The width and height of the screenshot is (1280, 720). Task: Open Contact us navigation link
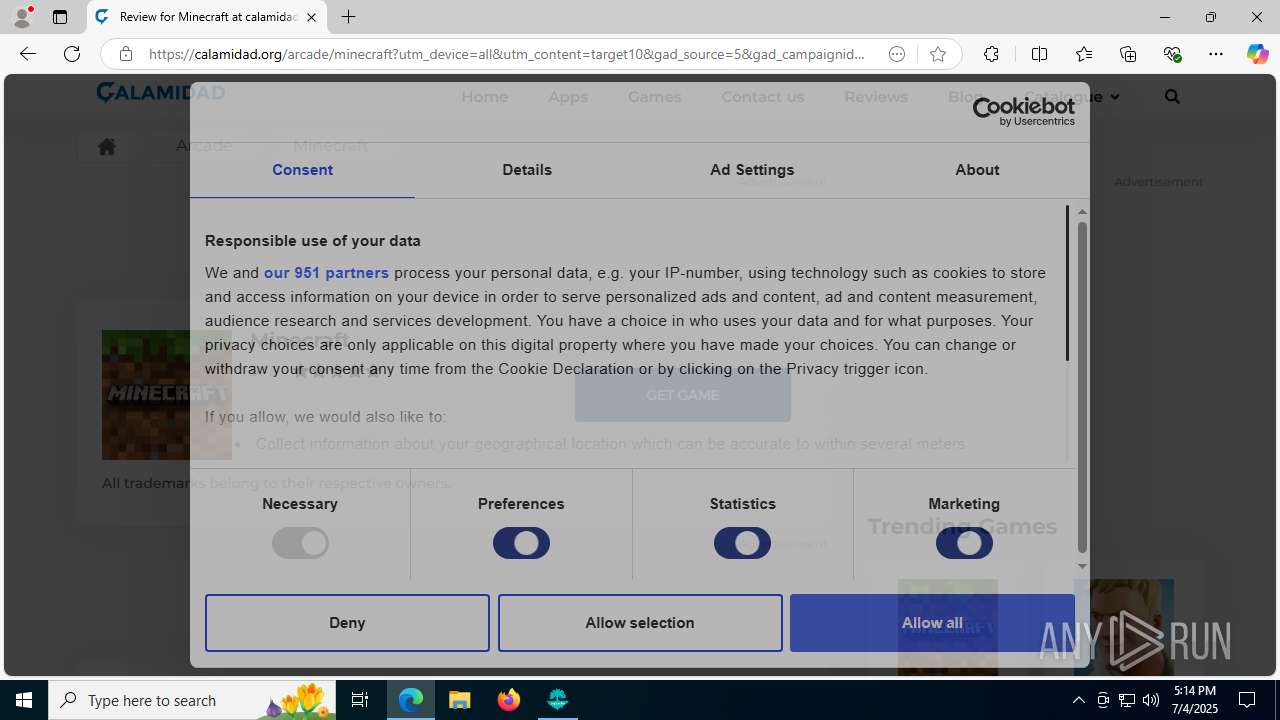pyautogui.click(x=763, y=97)
